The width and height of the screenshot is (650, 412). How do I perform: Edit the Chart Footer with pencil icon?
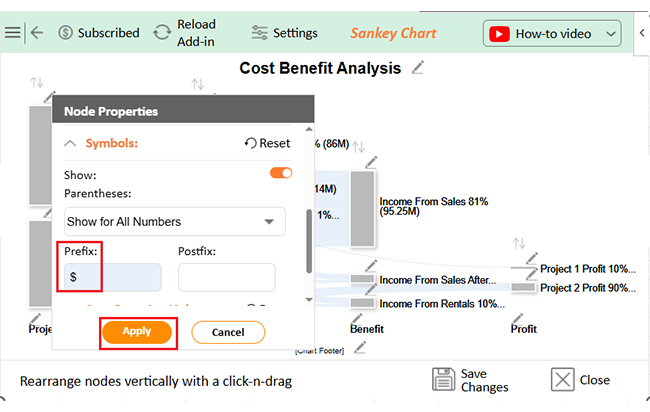click(360, 347)
